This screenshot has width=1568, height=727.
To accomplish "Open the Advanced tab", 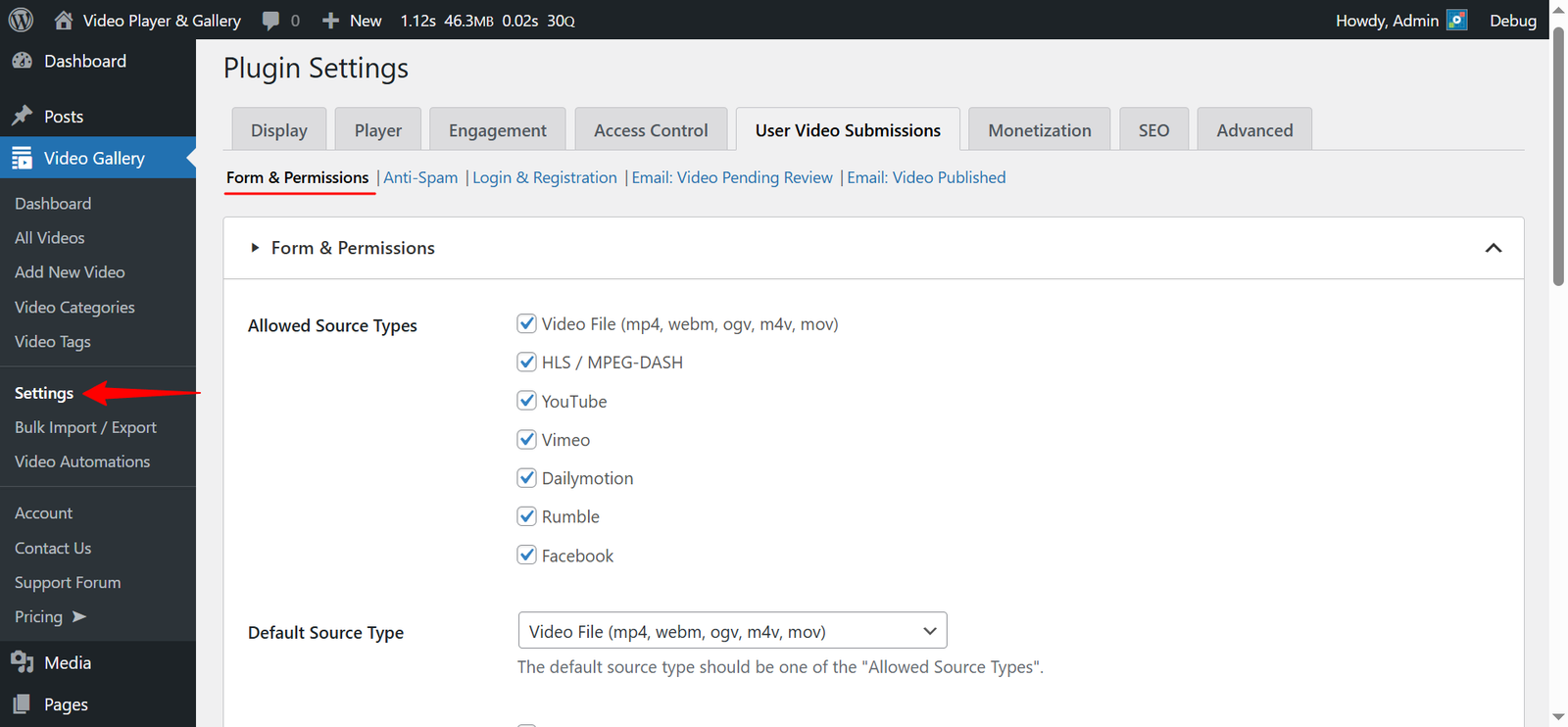I will pos(1254,129).
